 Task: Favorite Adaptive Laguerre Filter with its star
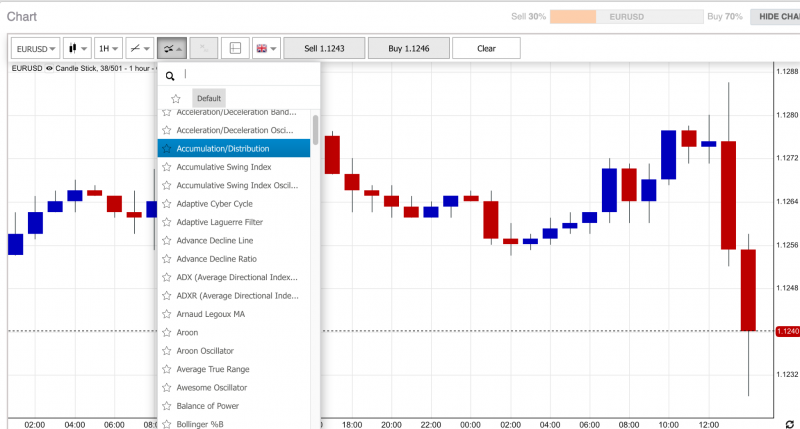pyautogui.click(x=166, y=222)
